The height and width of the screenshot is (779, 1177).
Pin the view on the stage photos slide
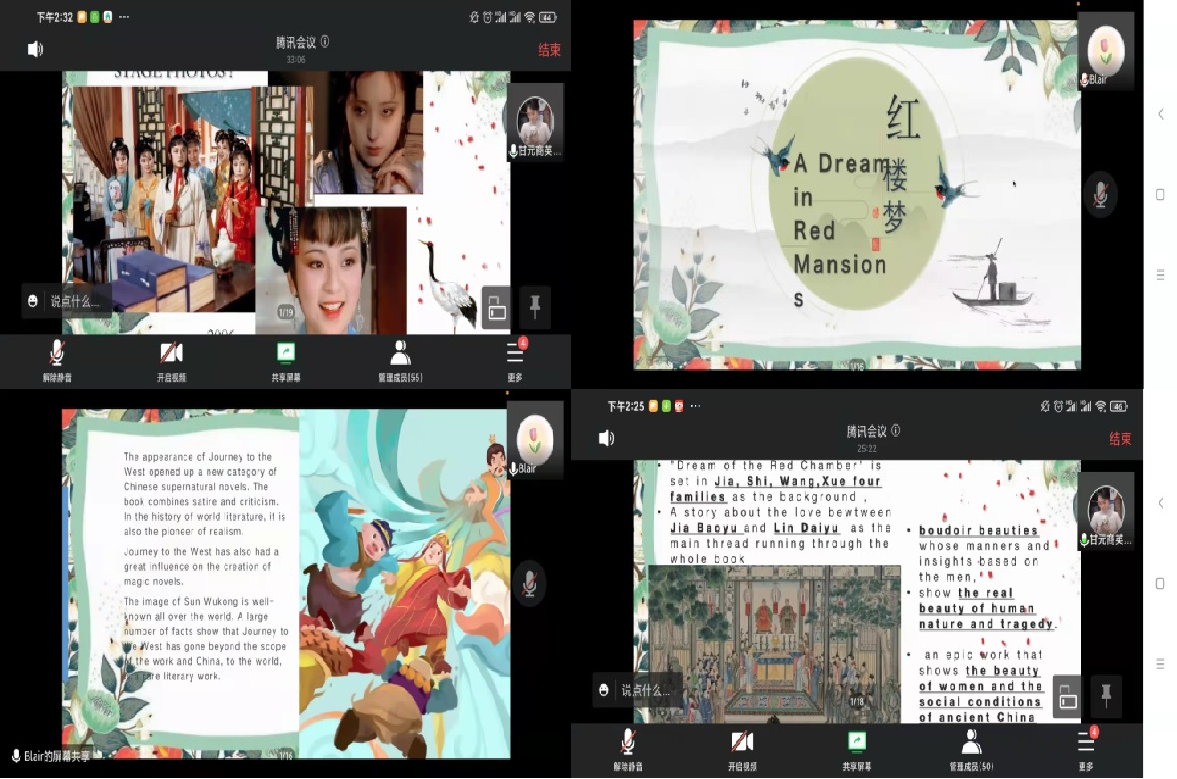tap(535, 309)
